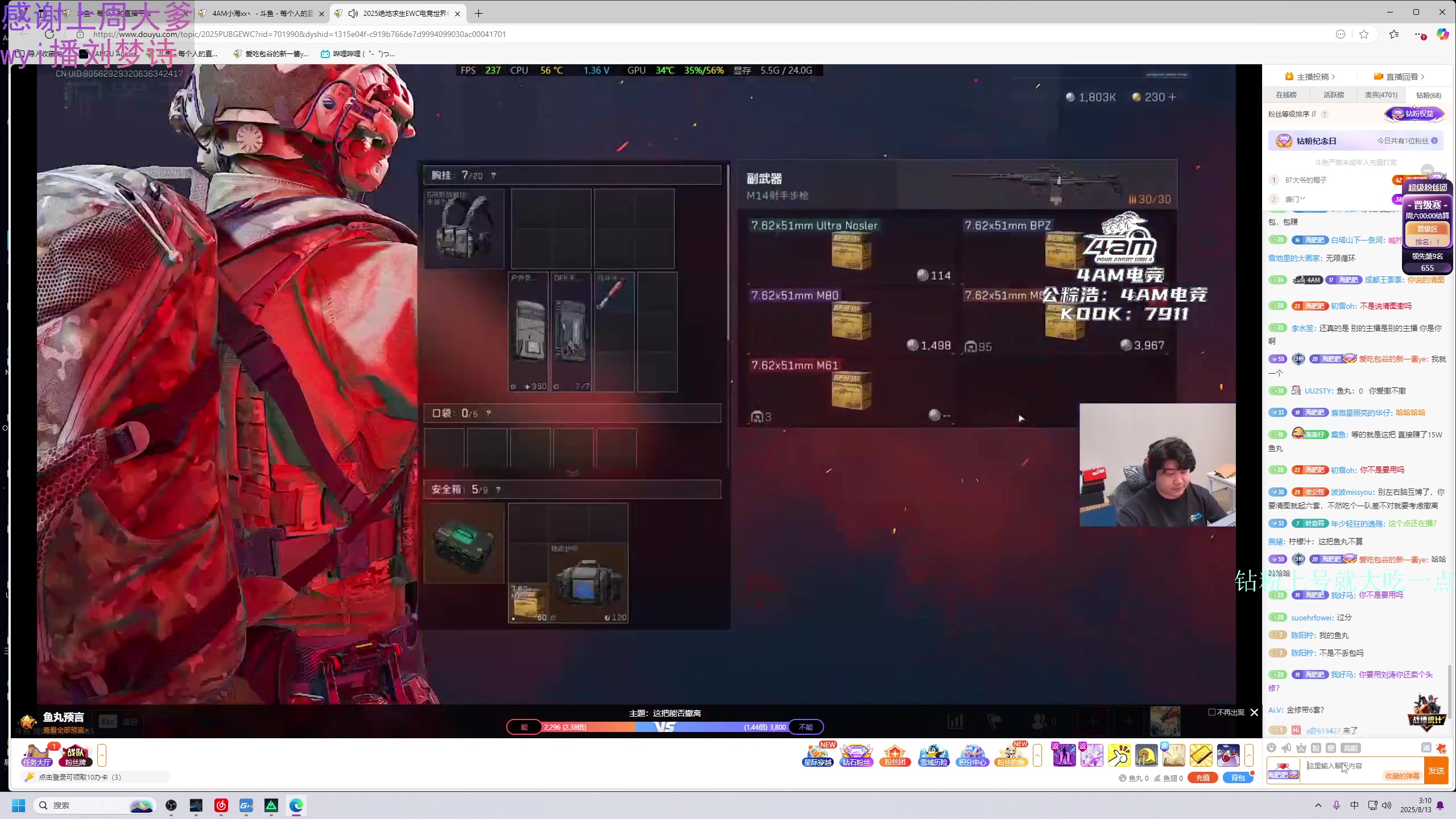The width and height of the screenshot is (1456, 819).
Task: Click the crown icon in chat toolbar
Action: coord(1301,748)
